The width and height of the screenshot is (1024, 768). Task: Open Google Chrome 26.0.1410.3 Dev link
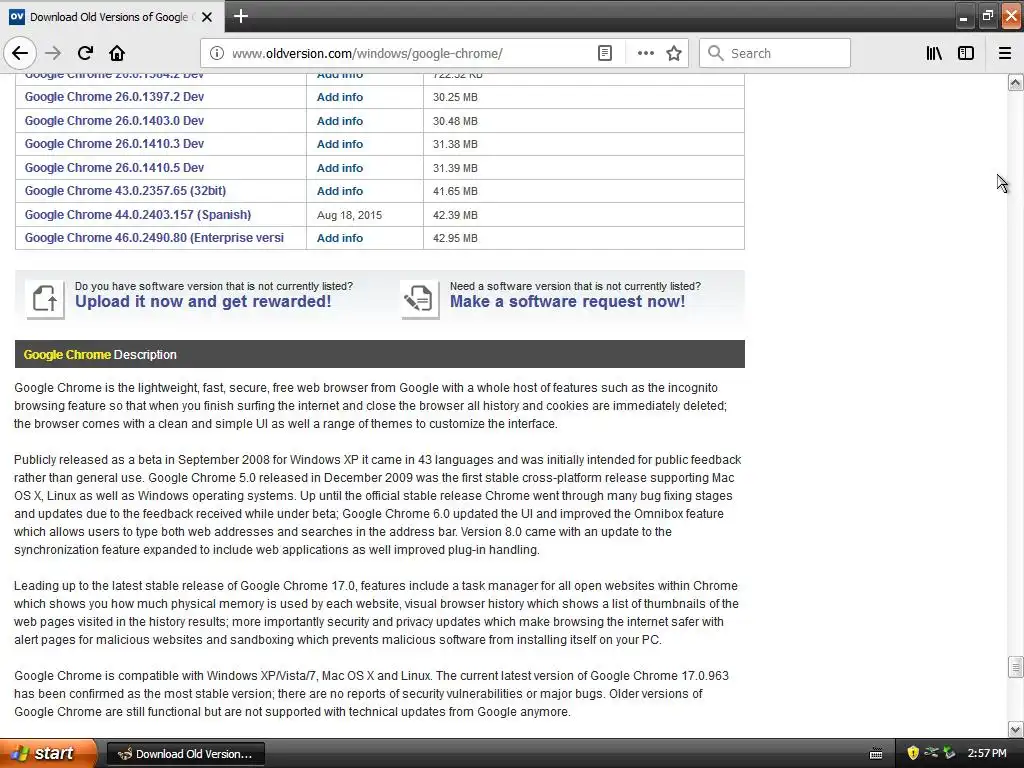pyautogui.click(x=114, y=144)
